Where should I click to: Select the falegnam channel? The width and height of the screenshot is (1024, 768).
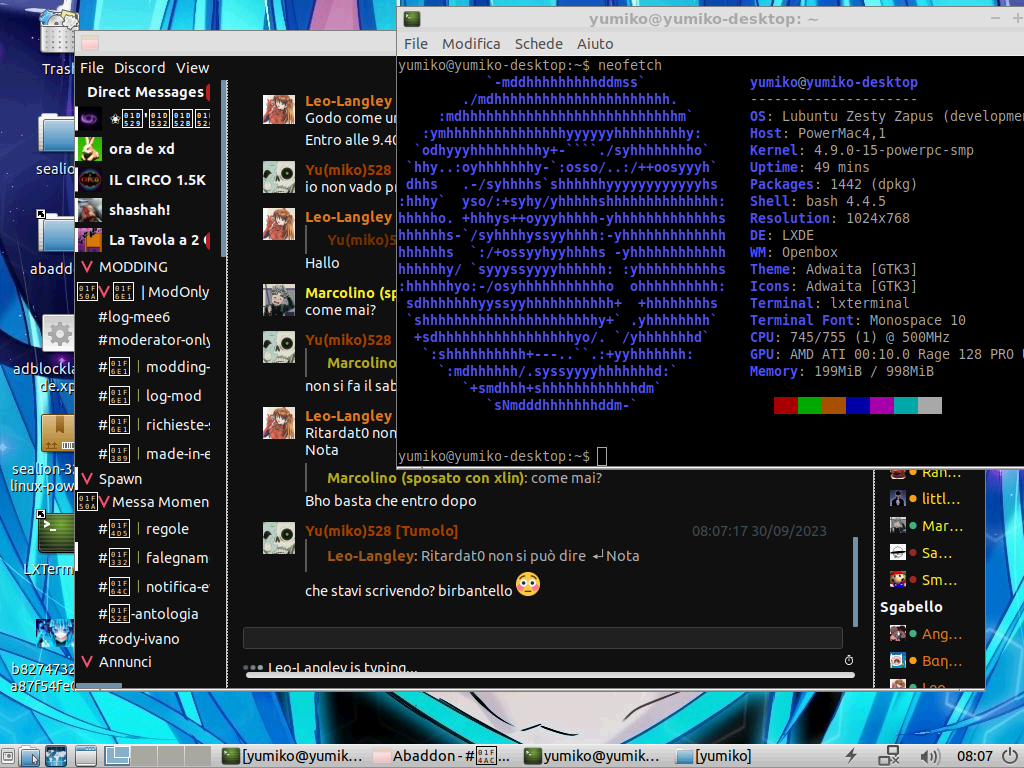pyautogui.click(x=153, y=558)
